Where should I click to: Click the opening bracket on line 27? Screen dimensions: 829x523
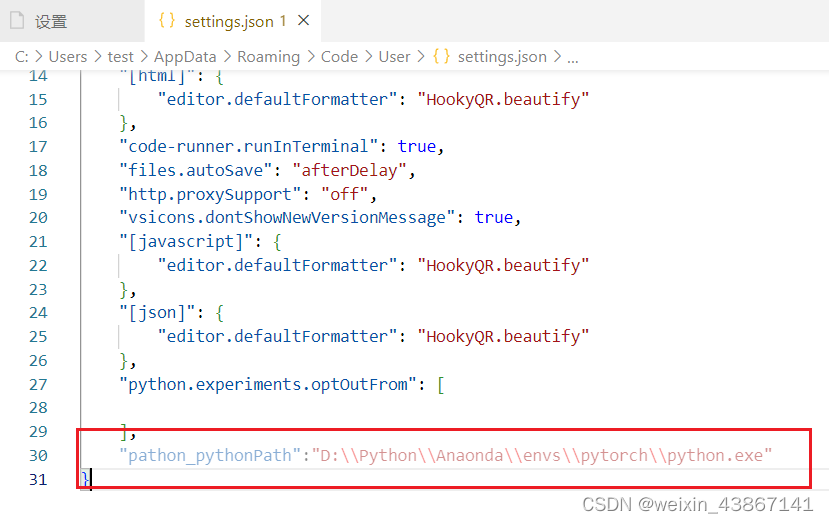(441, 384)
